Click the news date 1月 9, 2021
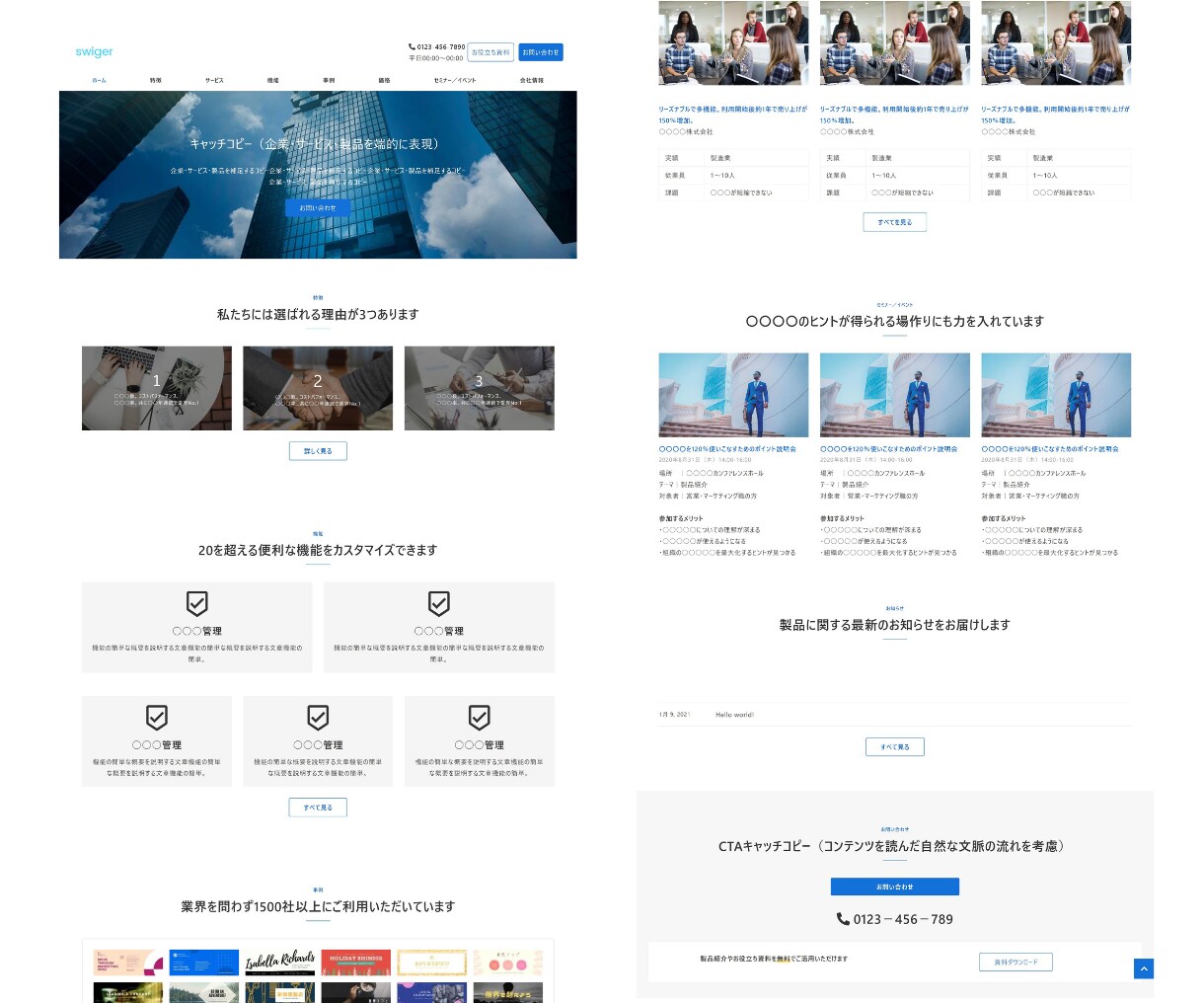1204x1003 pixels. click(x=675, y=715)
